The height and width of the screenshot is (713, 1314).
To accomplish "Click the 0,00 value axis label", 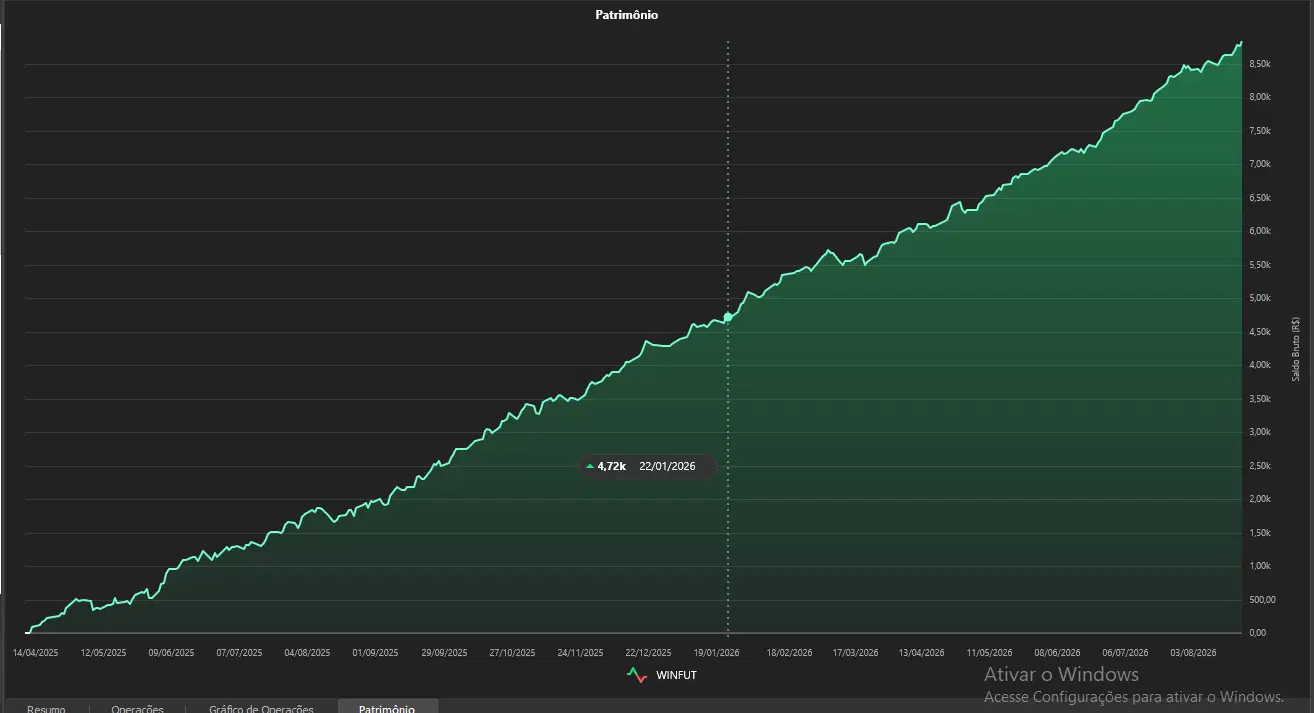I will pos(1258,633).
